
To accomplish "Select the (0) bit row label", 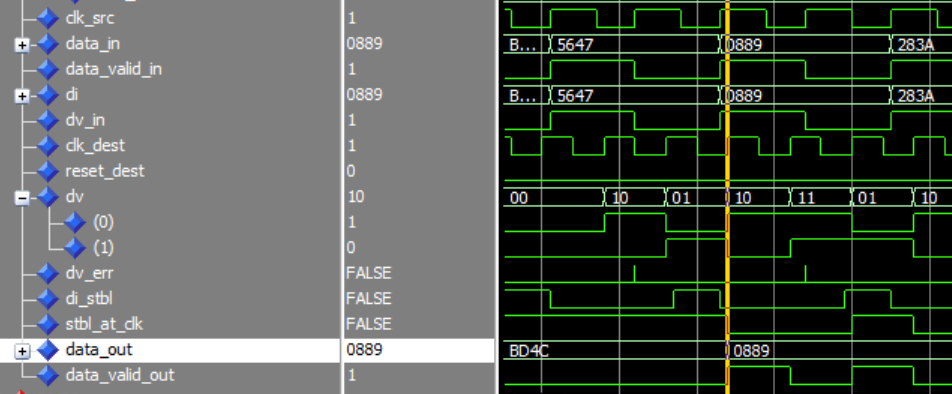I will (x=103, y=223).
